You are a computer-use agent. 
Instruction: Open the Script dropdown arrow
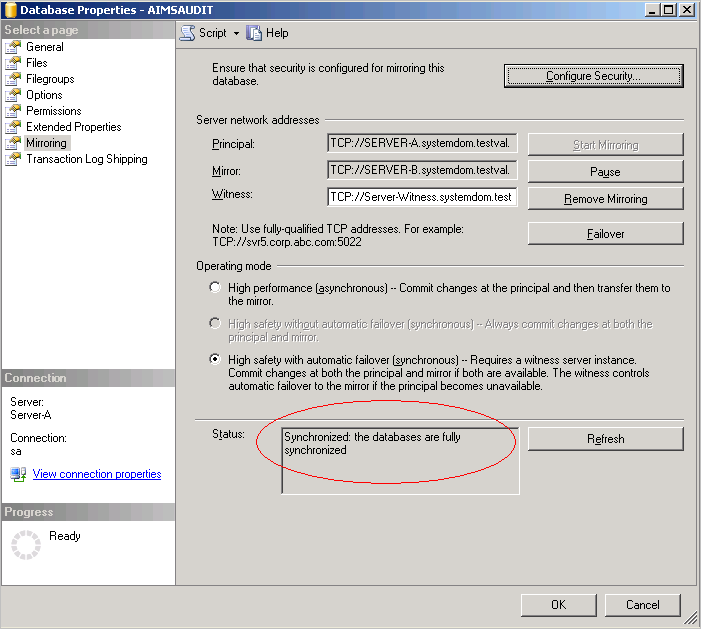[236, 33]
